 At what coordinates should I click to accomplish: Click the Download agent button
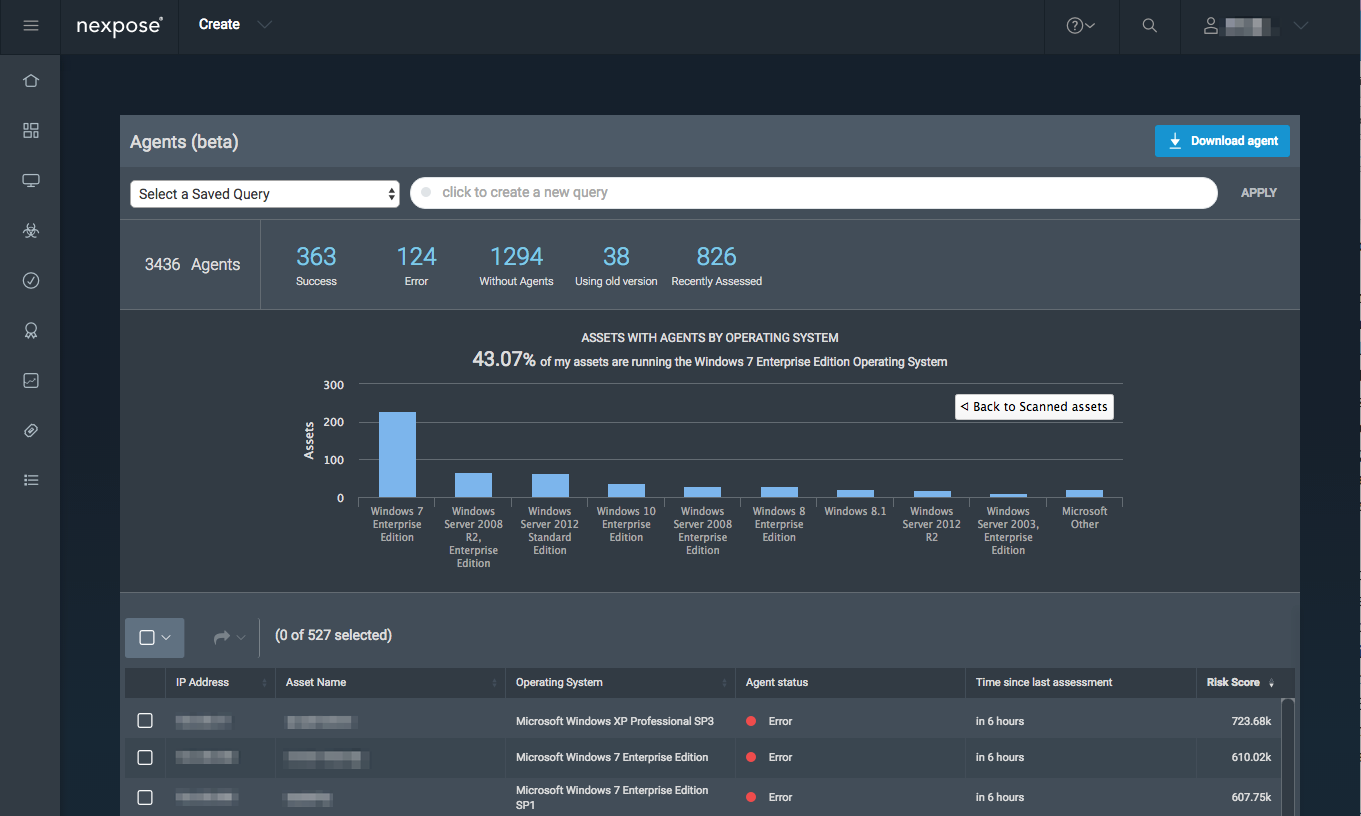click(x=1222, y=141)
